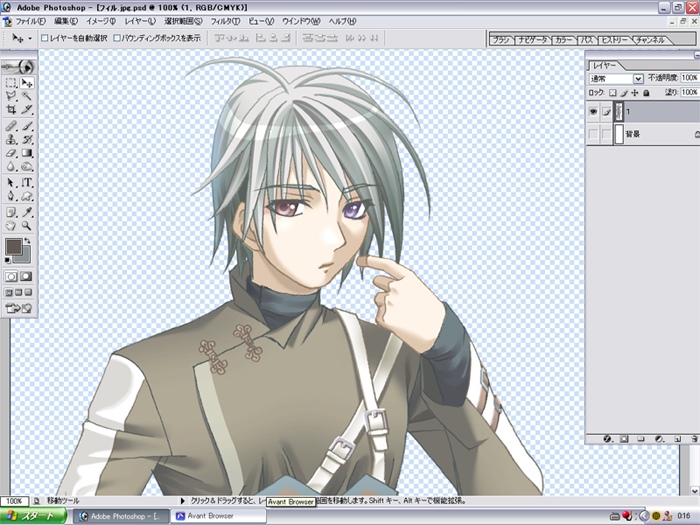Open the ビュー menu
Screen dimensions: 700x525
(261, 21)
